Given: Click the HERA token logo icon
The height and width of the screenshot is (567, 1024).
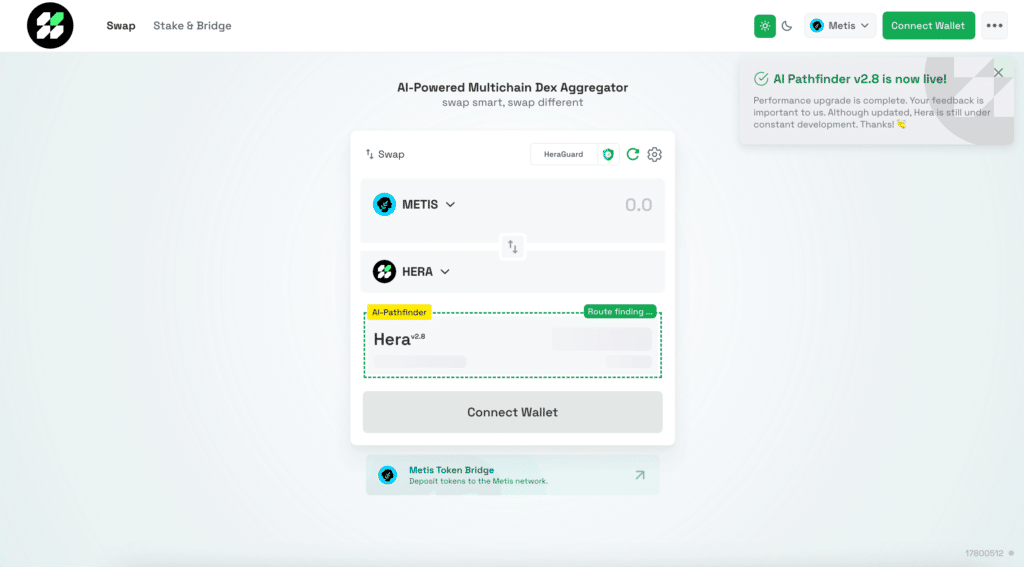Looking at the screenshot, I should 384,272.
